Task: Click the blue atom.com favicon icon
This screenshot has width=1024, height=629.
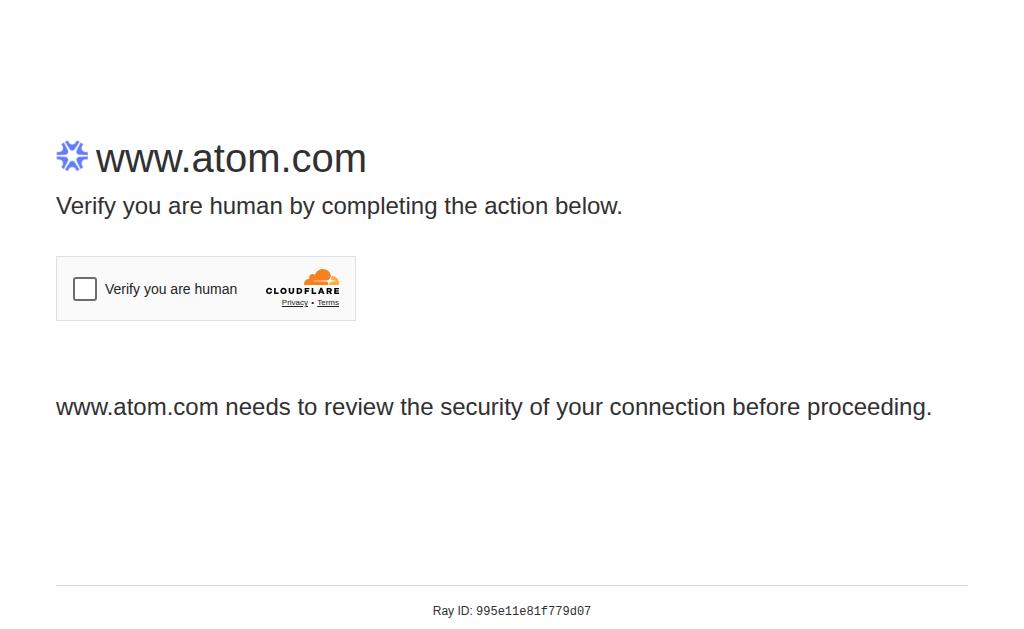Action: coord(72,156)
